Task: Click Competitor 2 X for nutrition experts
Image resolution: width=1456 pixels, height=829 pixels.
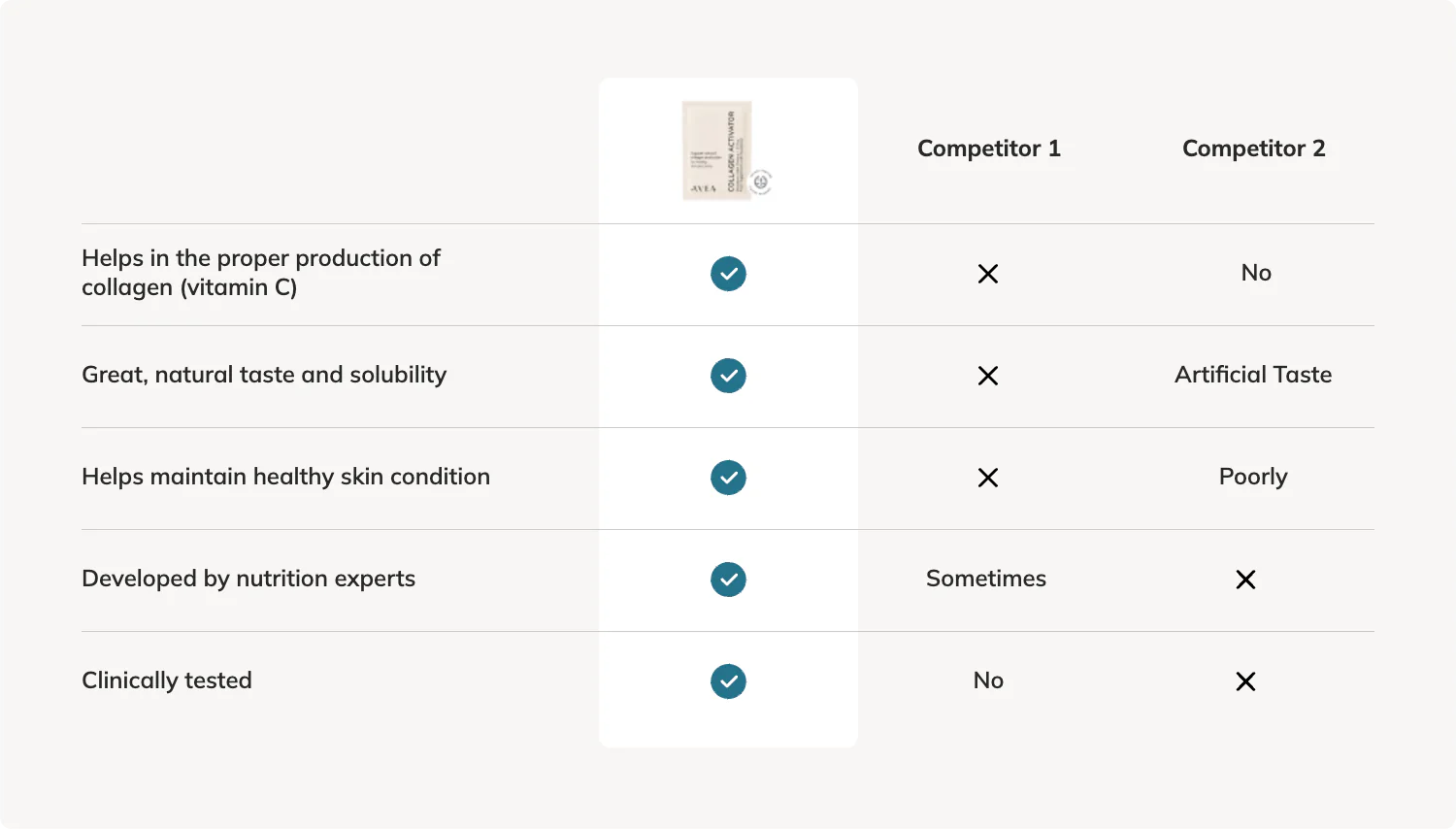Action: pos(1245,580)
